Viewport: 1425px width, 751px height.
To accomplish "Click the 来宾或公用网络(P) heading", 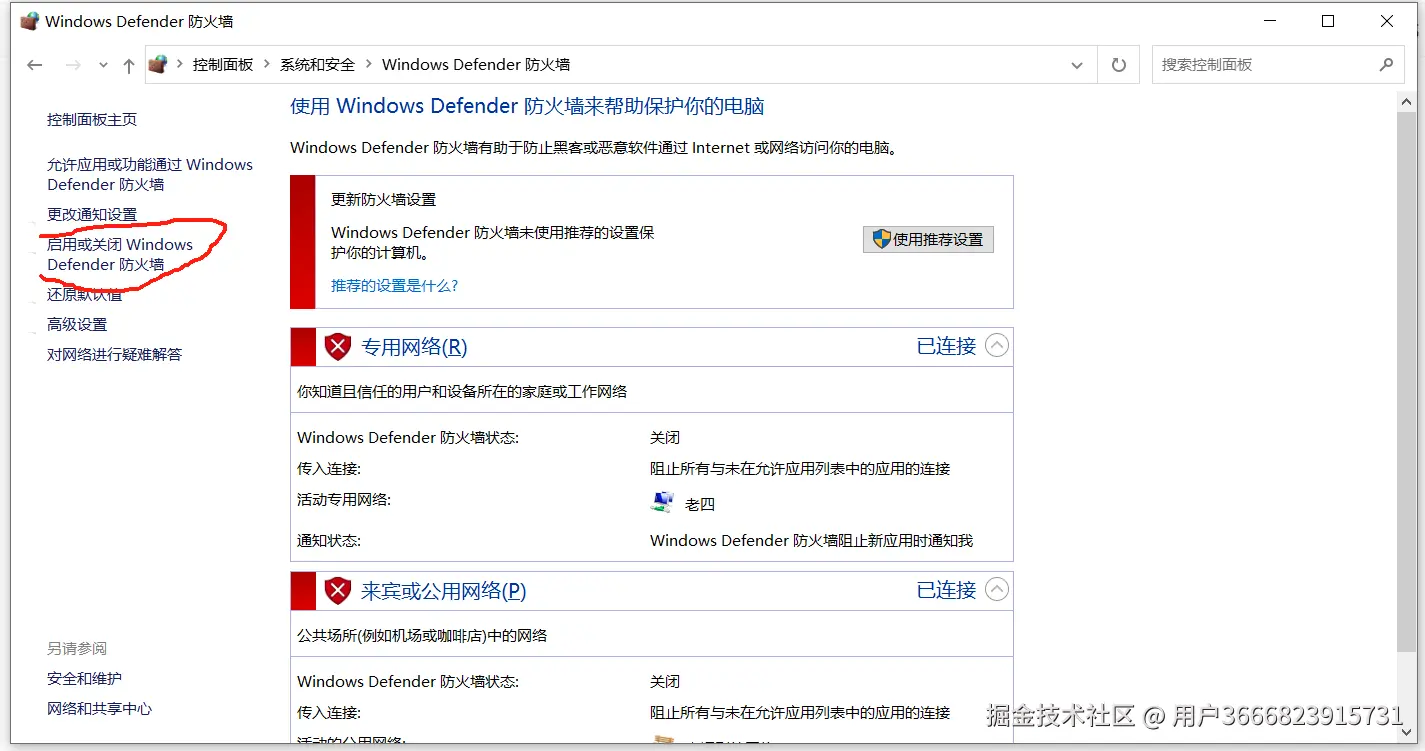I will coord(443,591).
